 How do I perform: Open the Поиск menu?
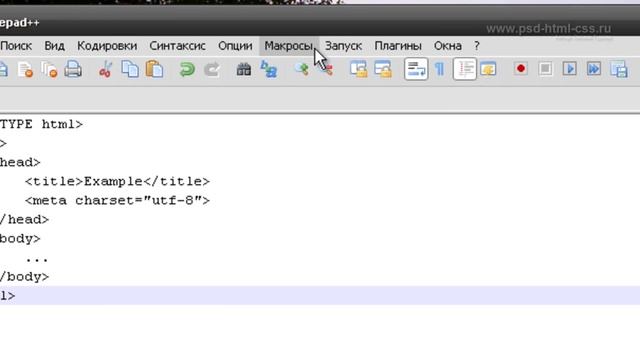[16, 46]
